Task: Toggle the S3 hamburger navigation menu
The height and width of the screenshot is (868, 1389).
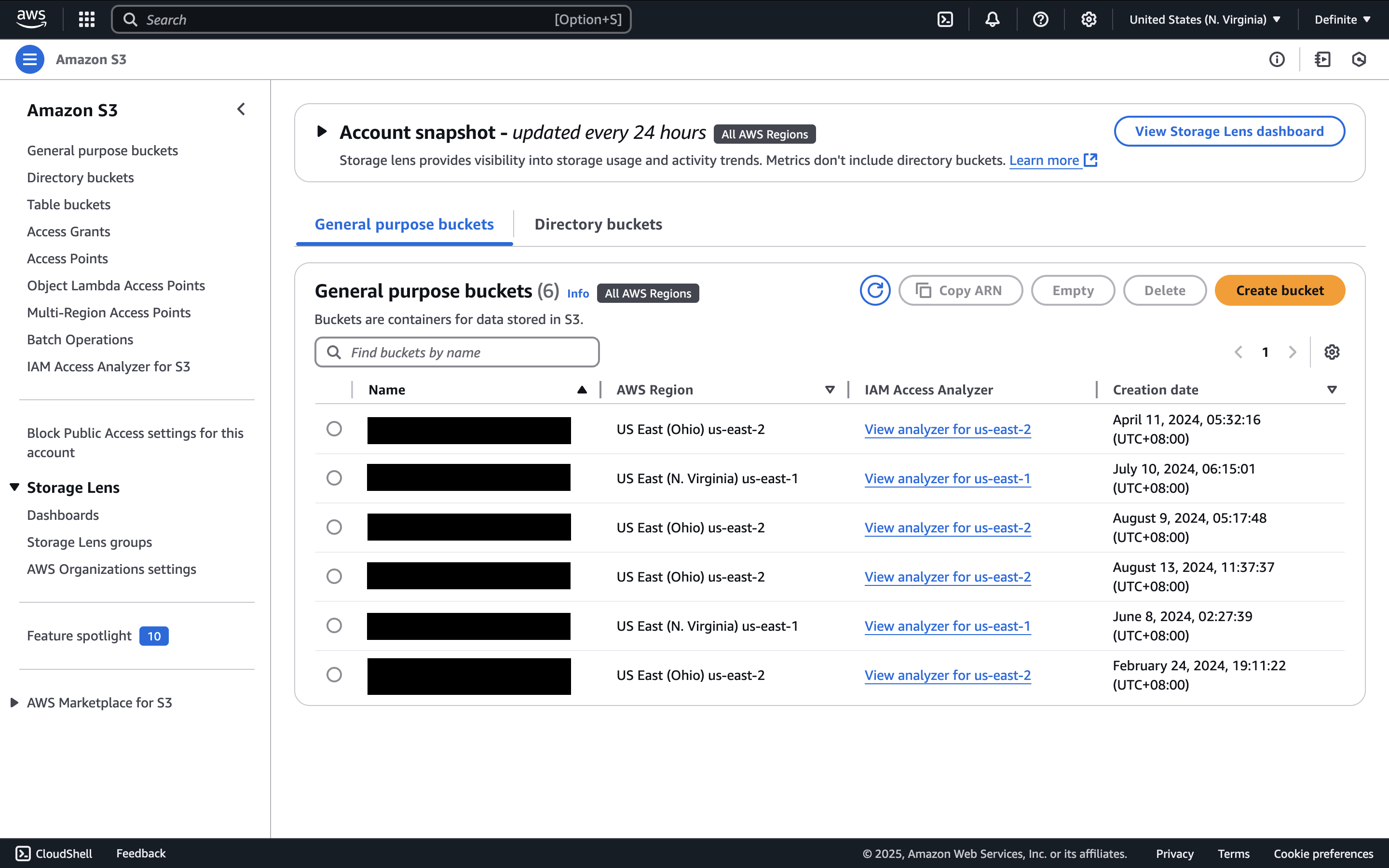Action: 29,59
